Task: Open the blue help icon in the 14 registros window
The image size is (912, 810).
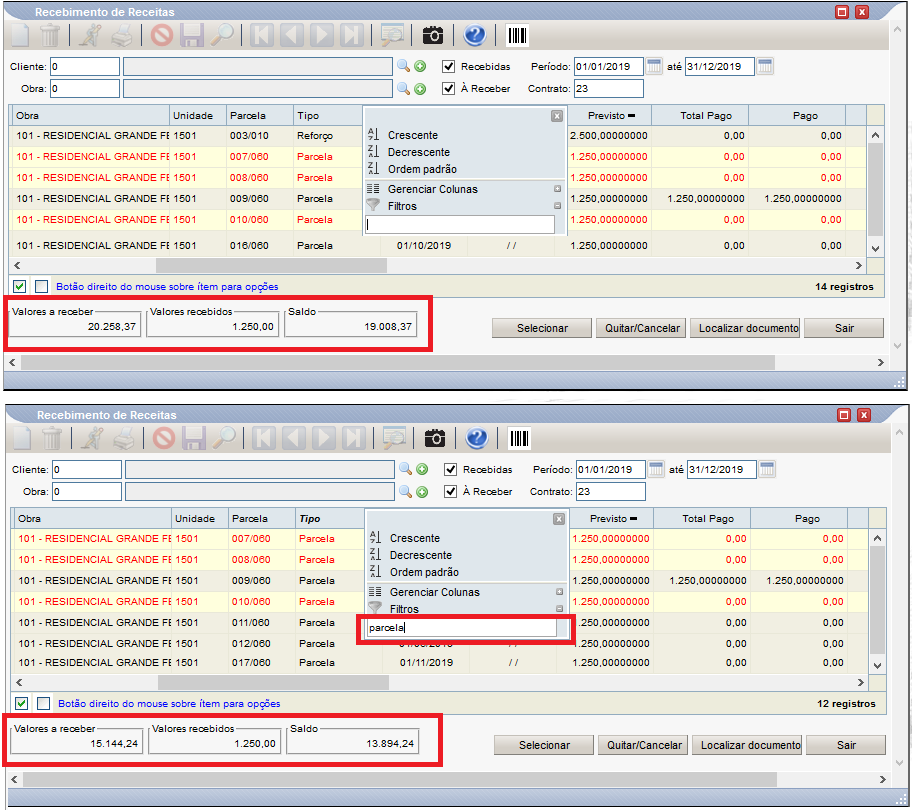Action: tap(475, 35)
